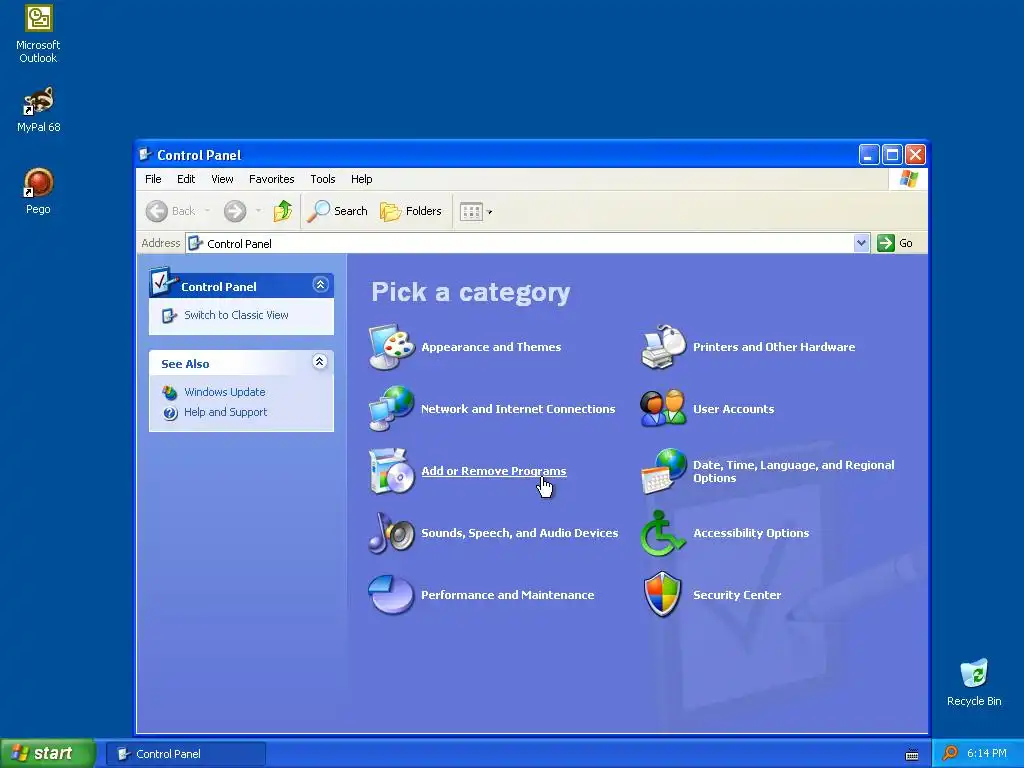Viewport: 1024px width, 768px height.
Task: Click the Security Center shield icon
Action: tap(663, 595)
